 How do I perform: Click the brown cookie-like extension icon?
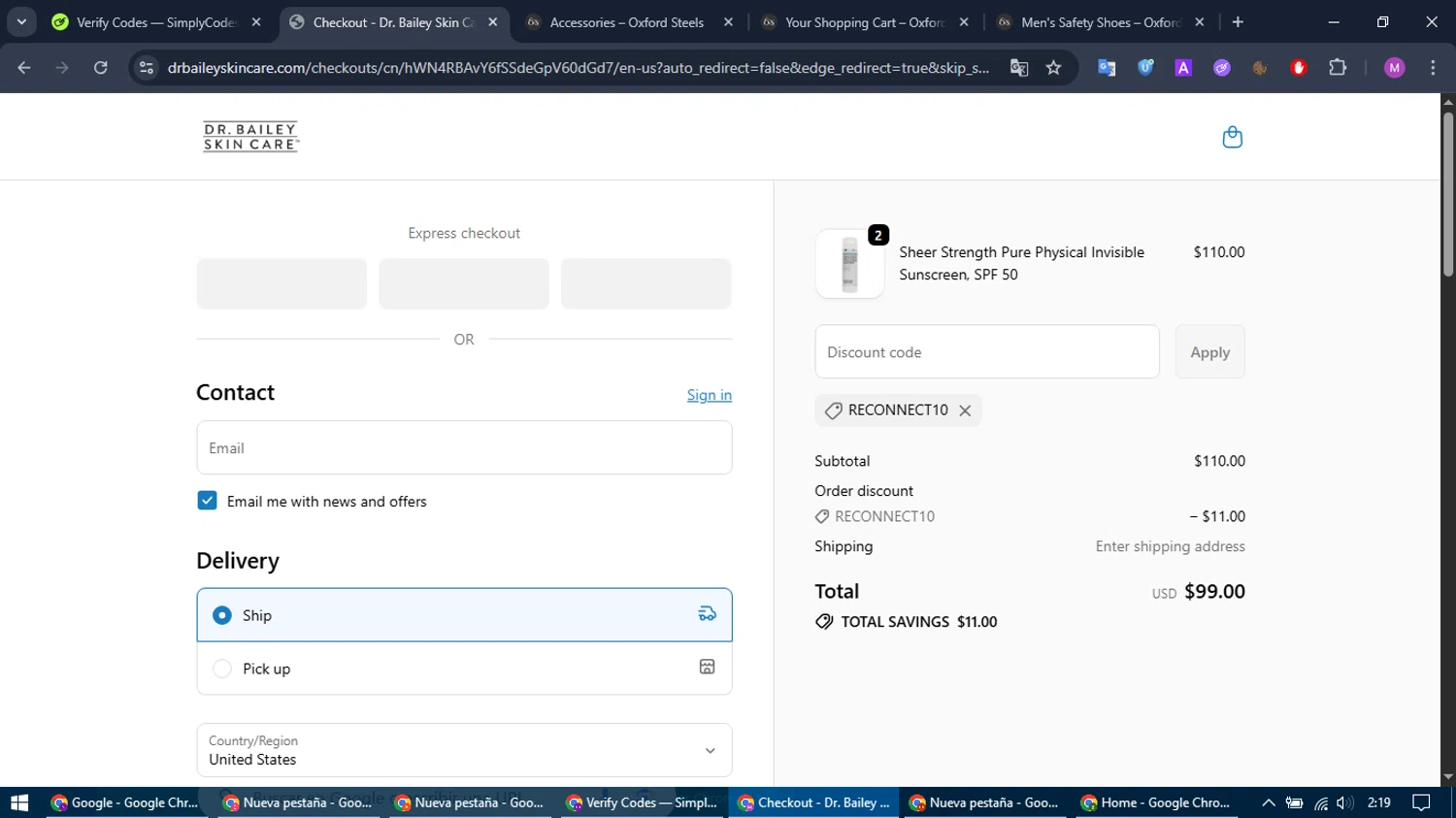coord(1260,68)
